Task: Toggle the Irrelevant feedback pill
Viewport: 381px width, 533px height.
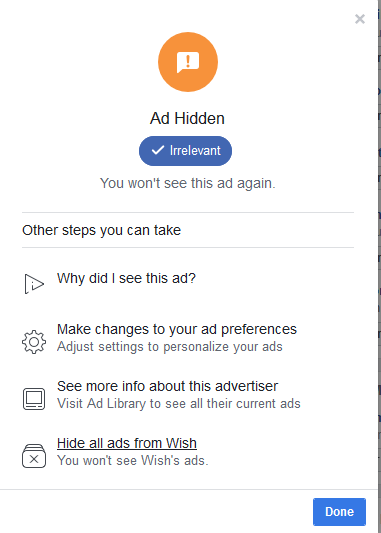Action: click(x=185, y=151)
